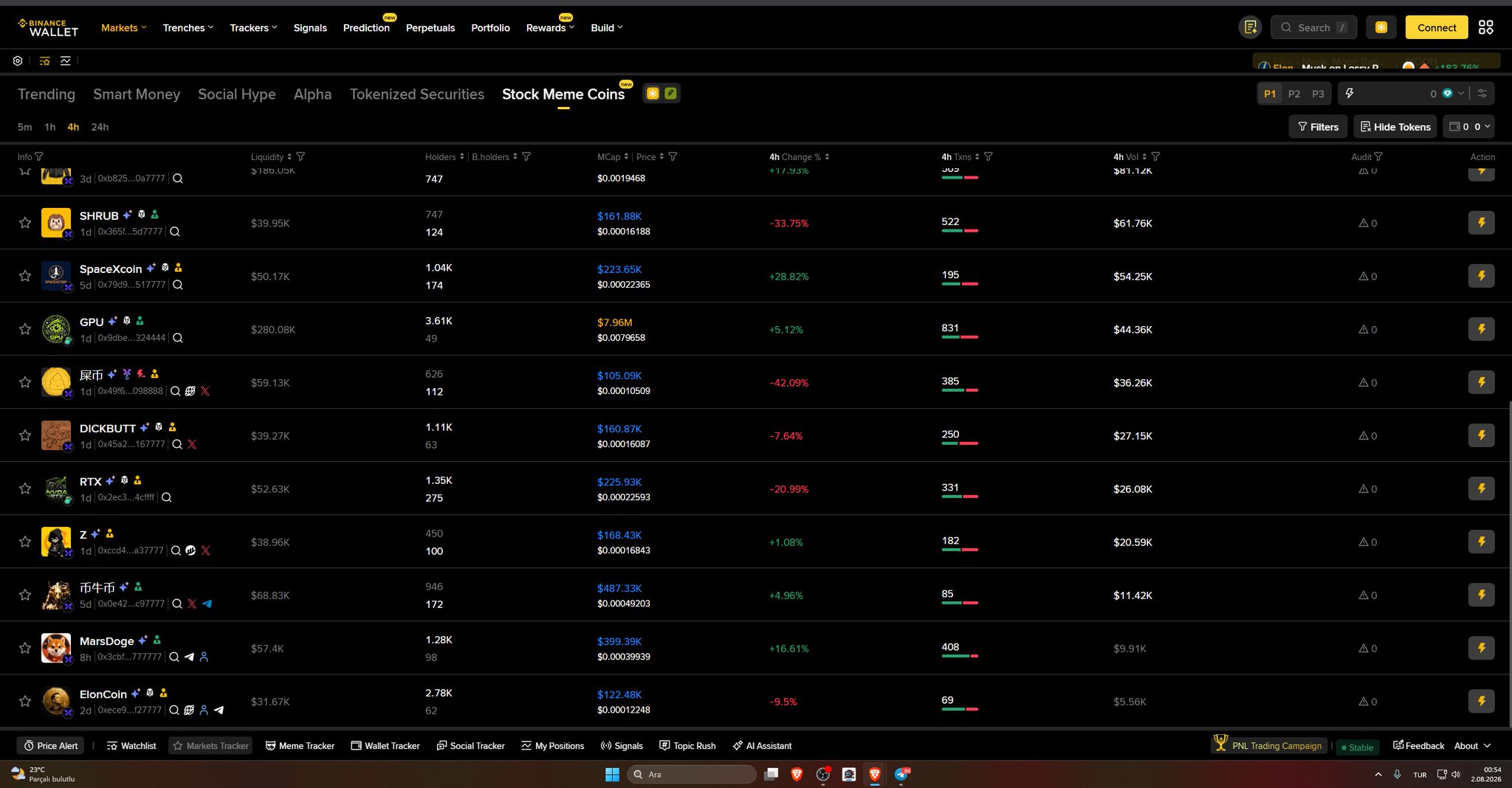
Task: Open Telegram from the Windows taskbar
Action: pyautogui.click(x=901, y=774)
